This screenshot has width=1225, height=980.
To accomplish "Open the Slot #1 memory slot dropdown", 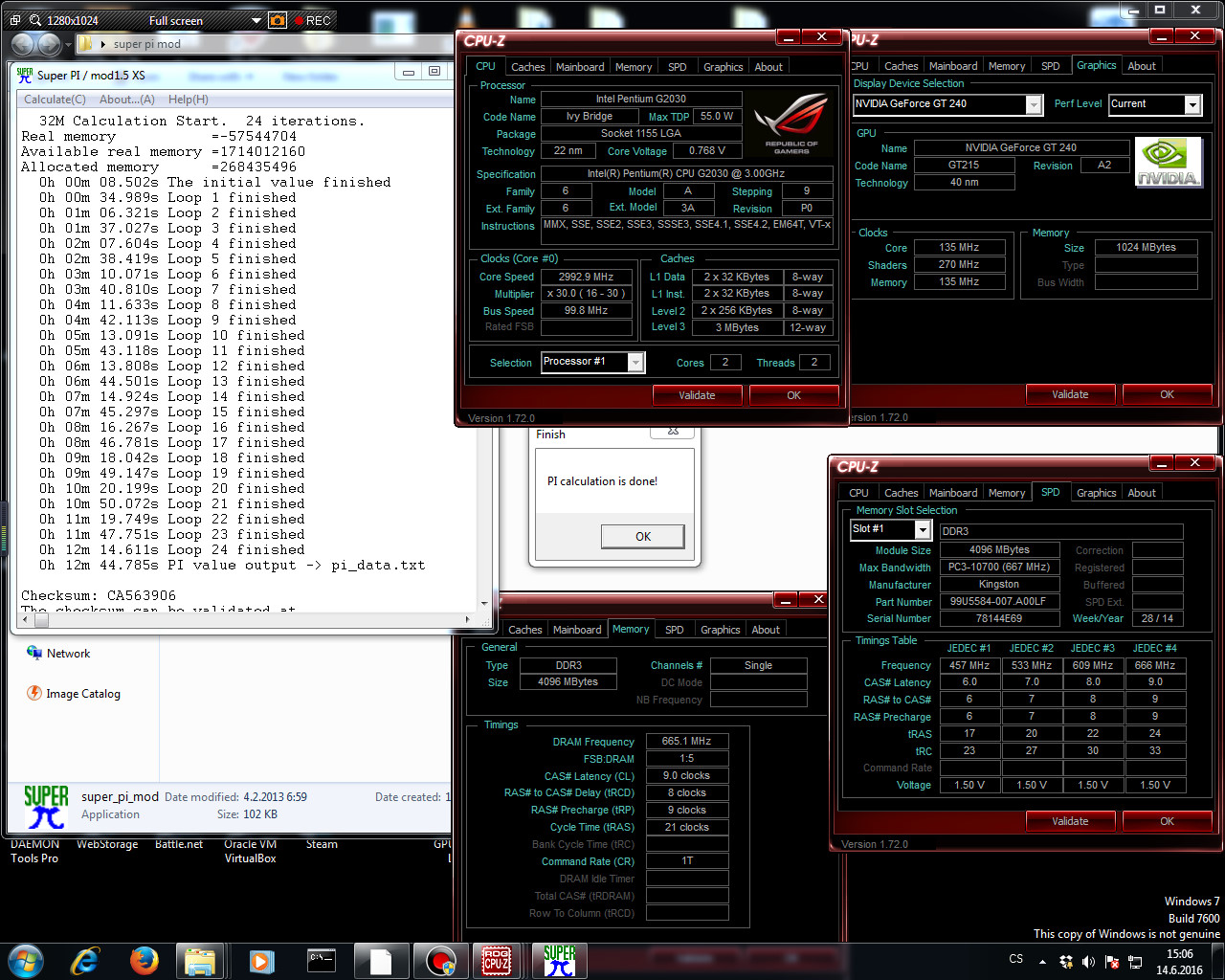I will [923, 529].
